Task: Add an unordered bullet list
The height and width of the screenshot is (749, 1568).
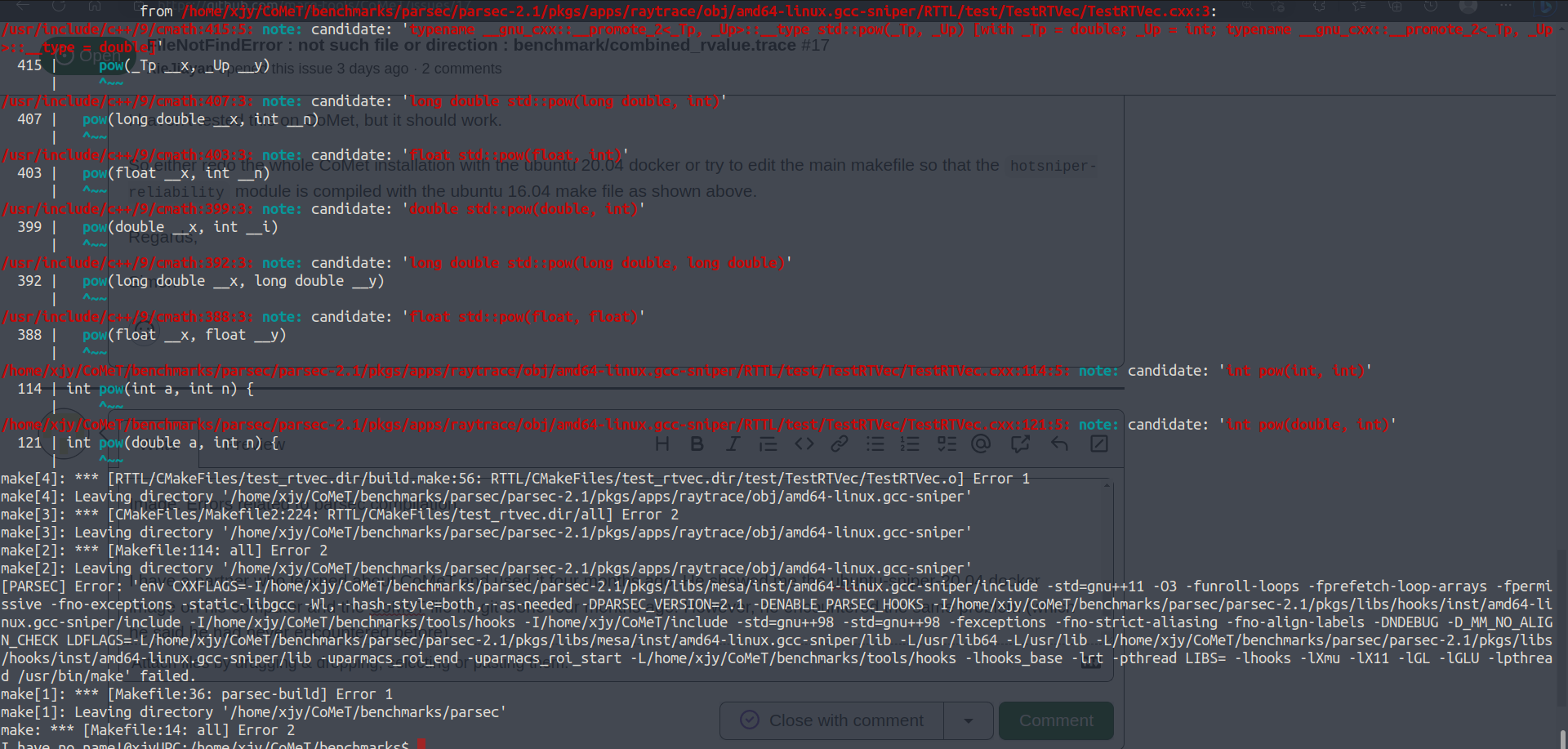Action: point(875,444)
